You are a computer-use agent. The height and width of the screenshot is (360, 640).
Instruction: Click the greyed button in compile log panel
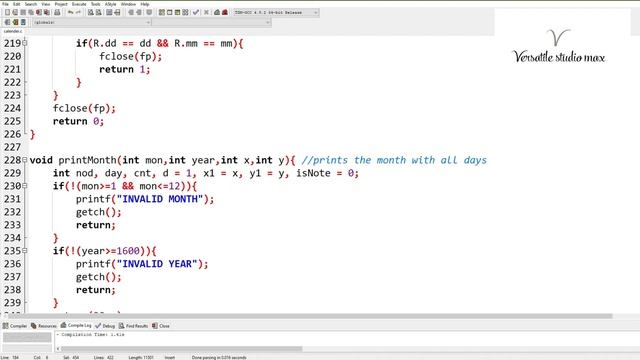(27, 337)
